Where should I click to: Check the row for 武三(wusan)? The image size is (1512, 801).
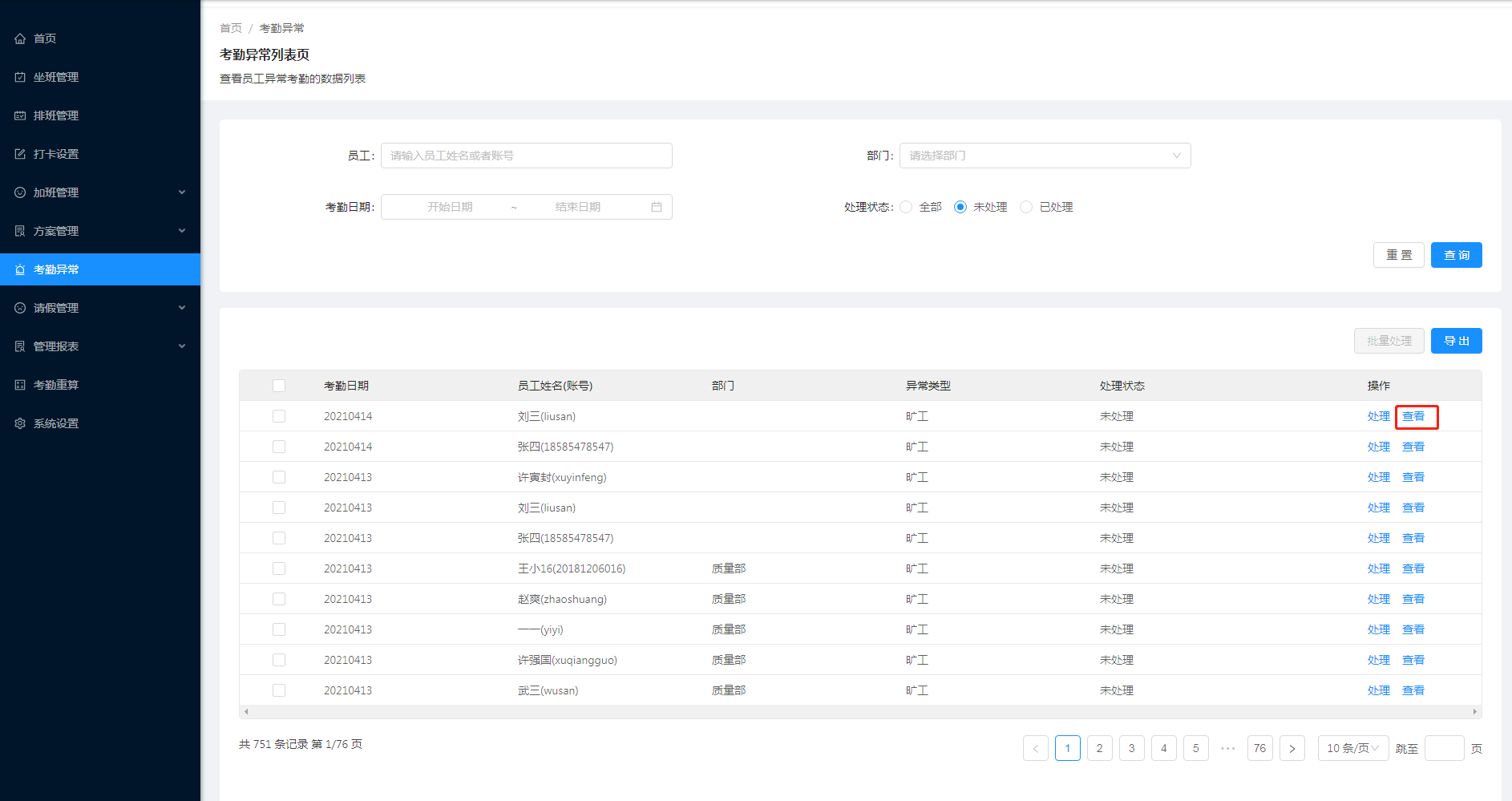[279, 690]
